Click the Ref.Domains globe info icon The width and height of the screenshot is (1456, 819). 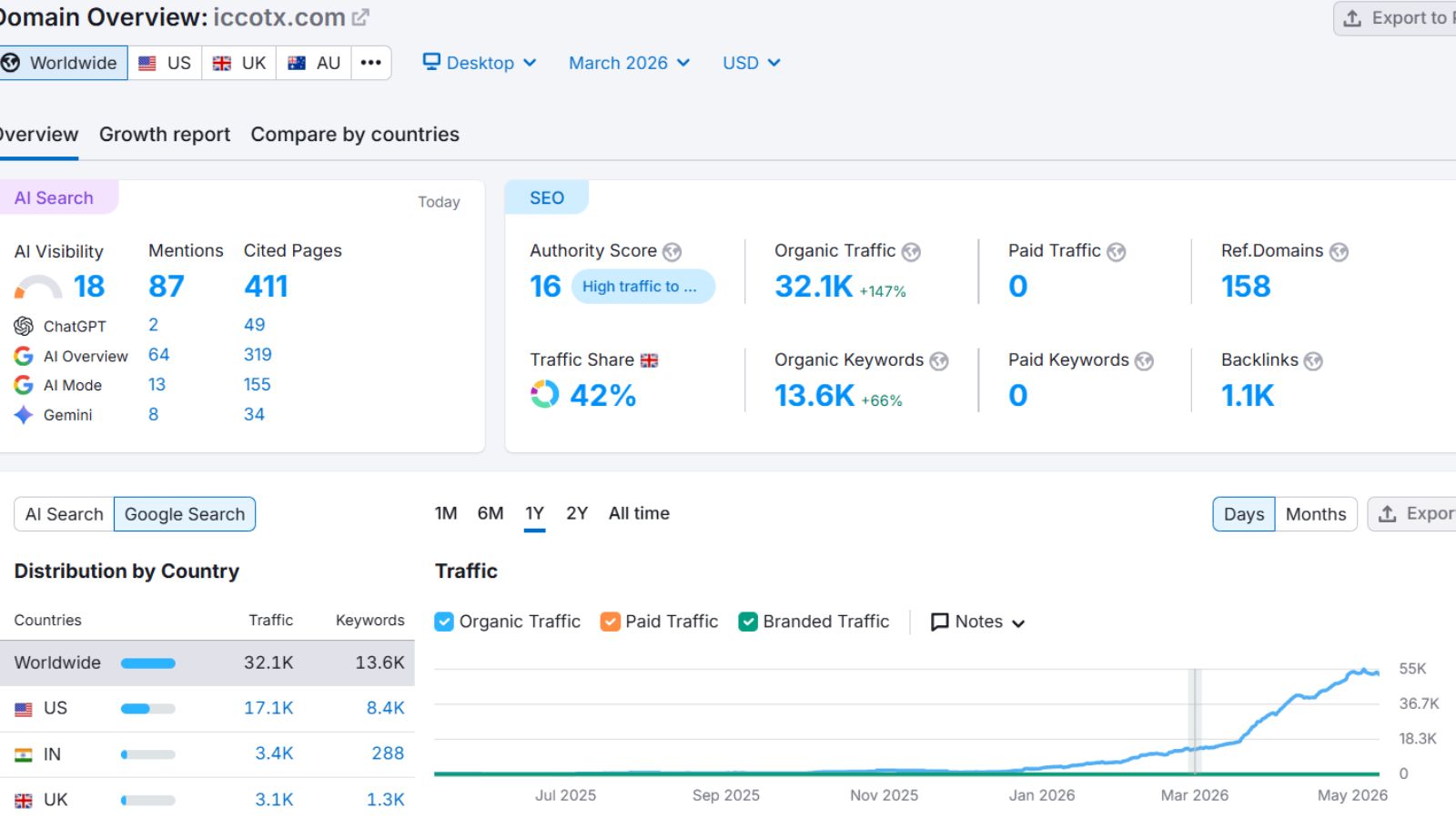click(1339, 252)
